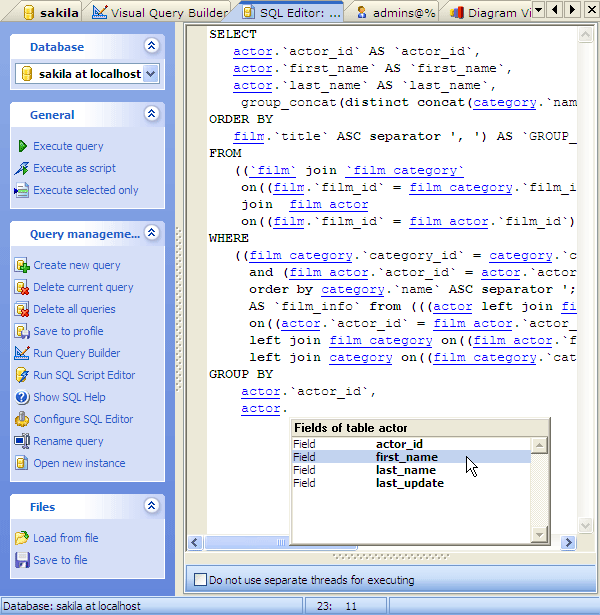Click the Create new query link
Image resolution: width=600 pixels, height=615 pixels.
click(77, 265)
